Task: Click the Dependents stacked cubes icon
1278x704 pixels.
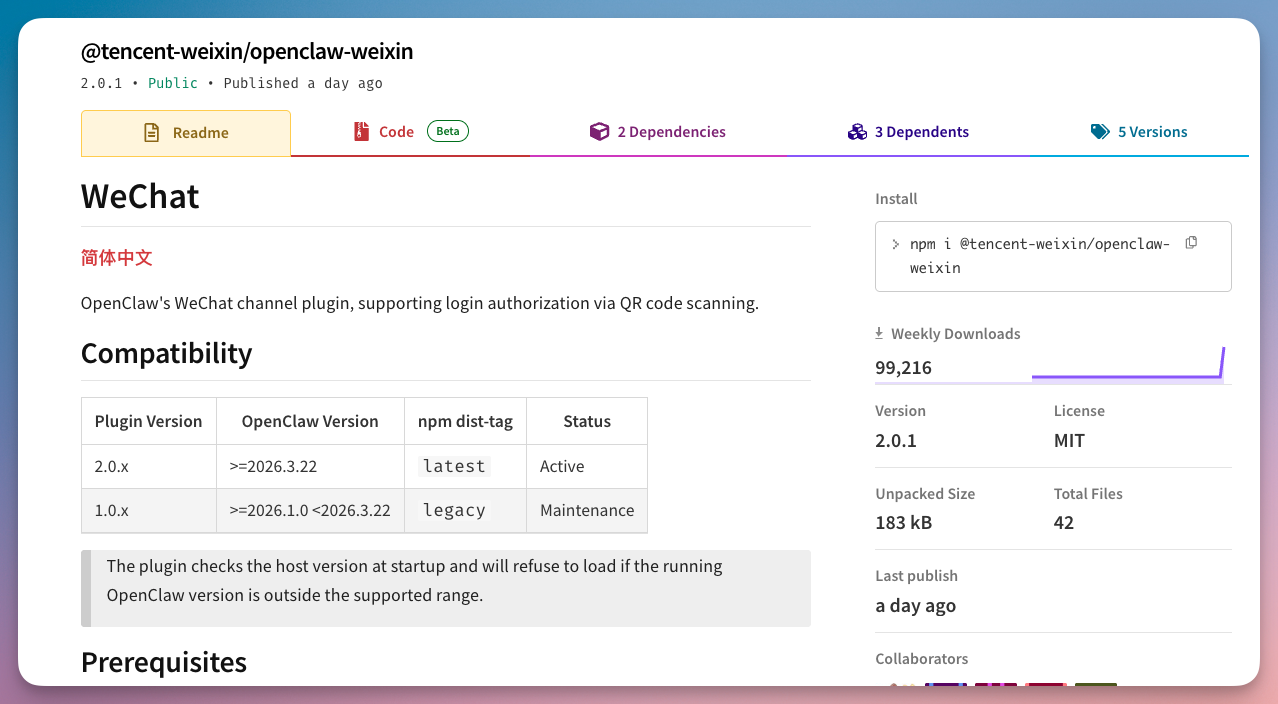Action: coord(857,132)
